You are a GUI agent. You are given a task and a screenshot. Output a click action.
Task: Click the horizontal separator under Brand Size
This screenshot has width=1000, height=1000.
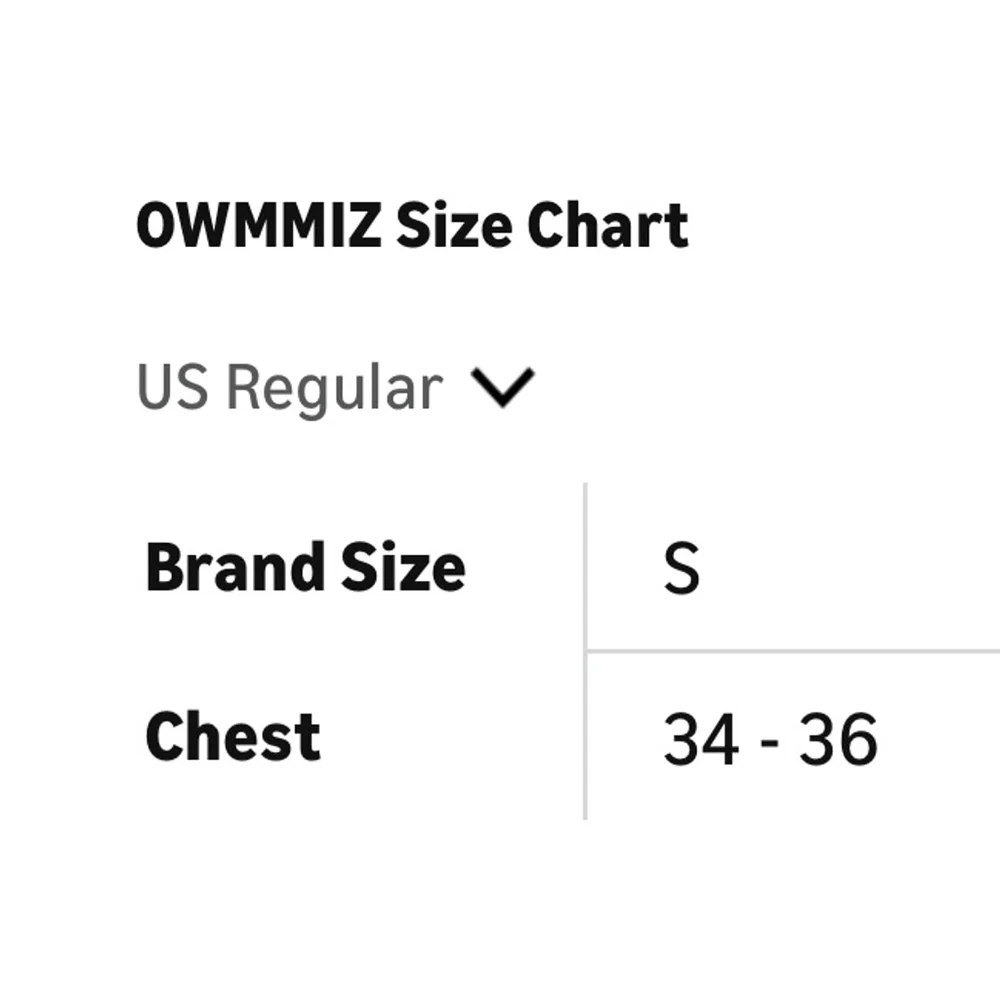pos(790,650)
